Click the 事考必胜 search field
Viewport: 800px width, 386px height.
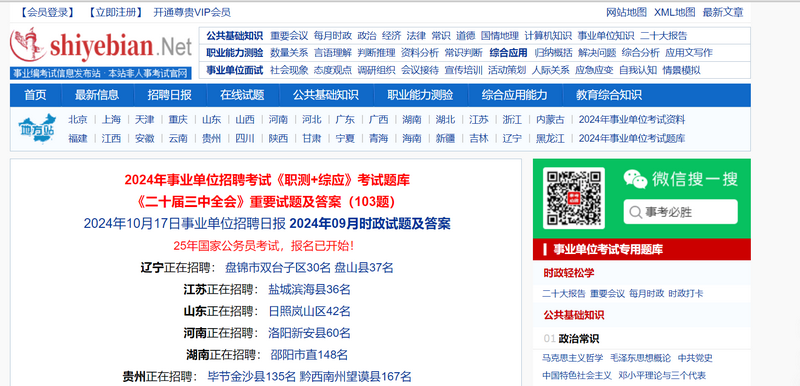pyautogui.click(x=680, y=212)
